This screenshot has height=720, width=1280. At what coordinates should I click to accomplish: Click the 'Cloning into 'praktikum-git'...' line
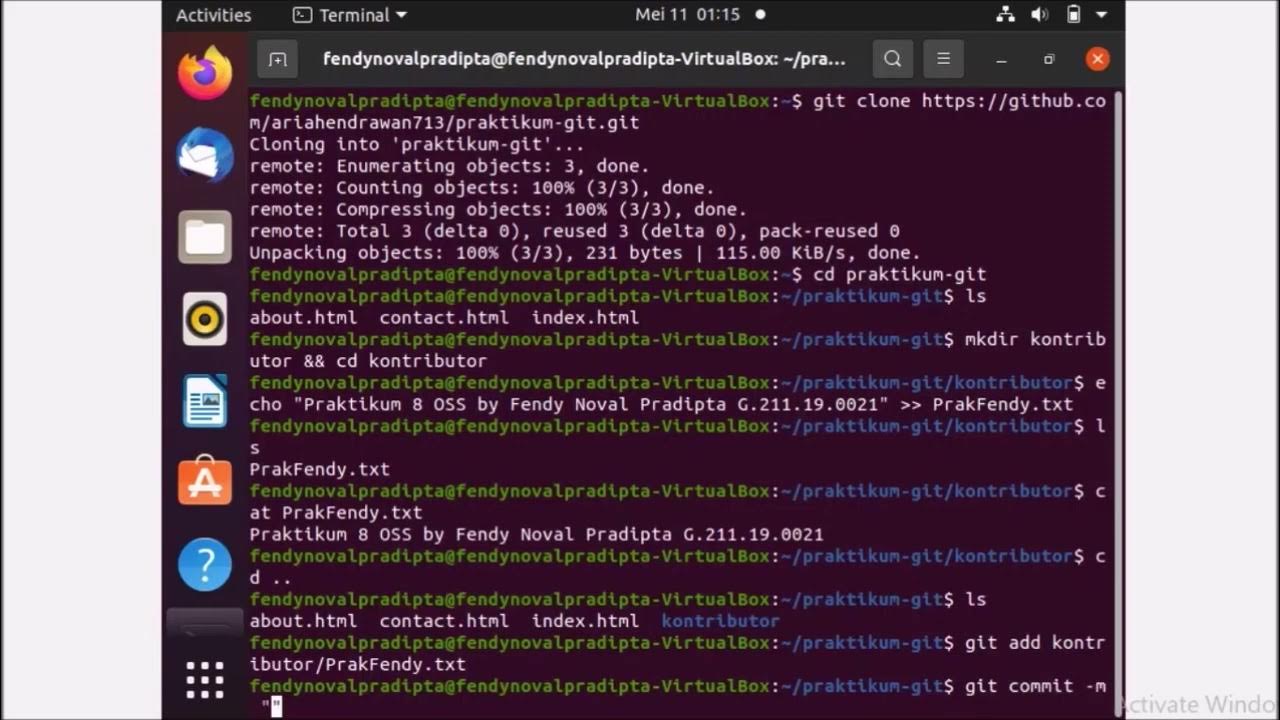[417, 145]
